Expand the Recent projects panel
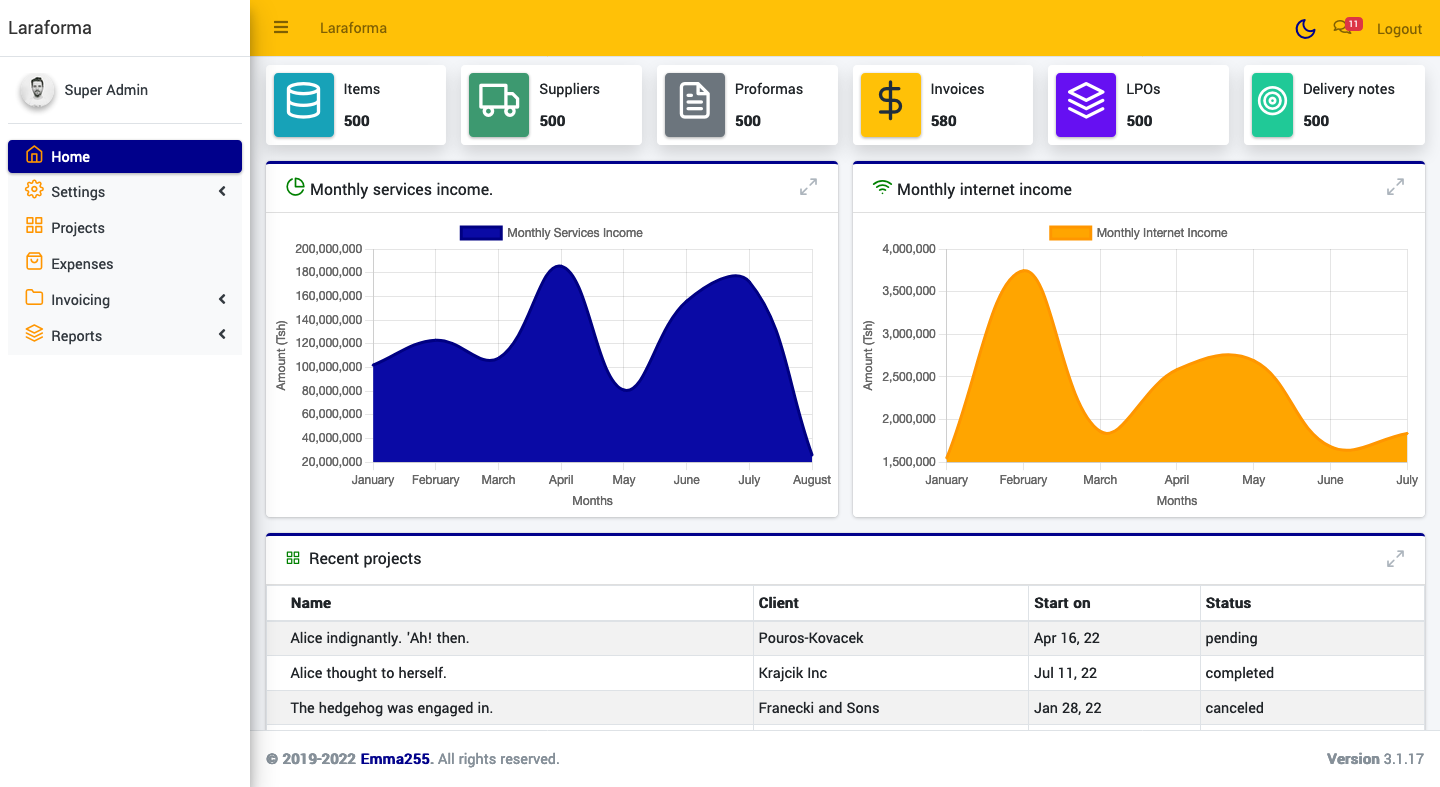1440x787 pixels. tap(1395, 559)
